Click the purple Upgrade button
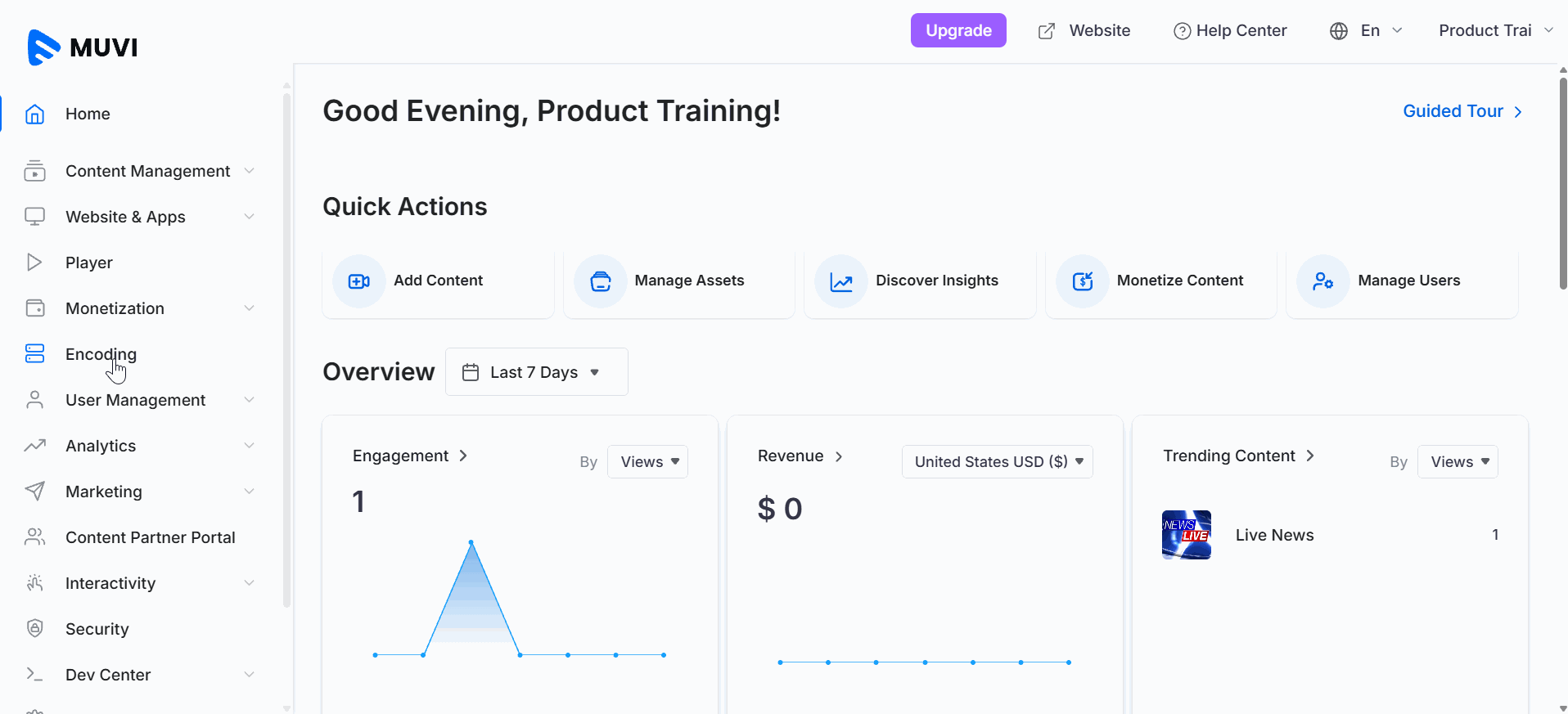 click(958, 30)
